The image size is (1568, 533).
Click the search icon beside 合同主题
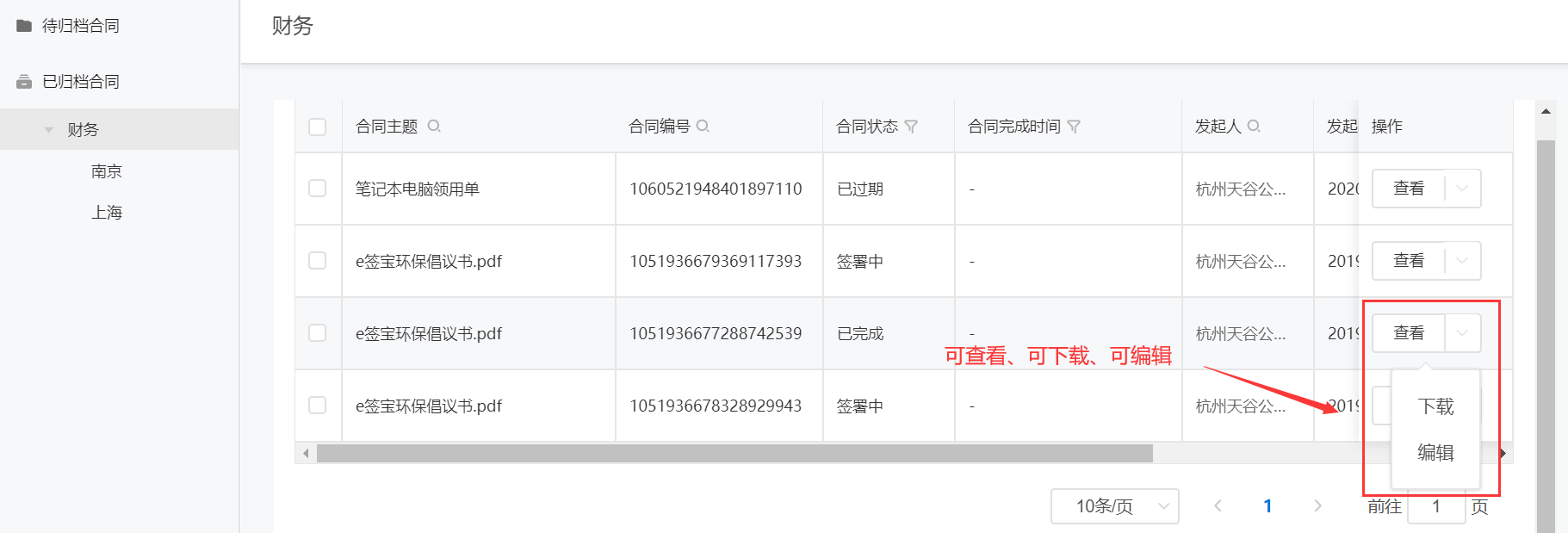[x=434, y=127]
